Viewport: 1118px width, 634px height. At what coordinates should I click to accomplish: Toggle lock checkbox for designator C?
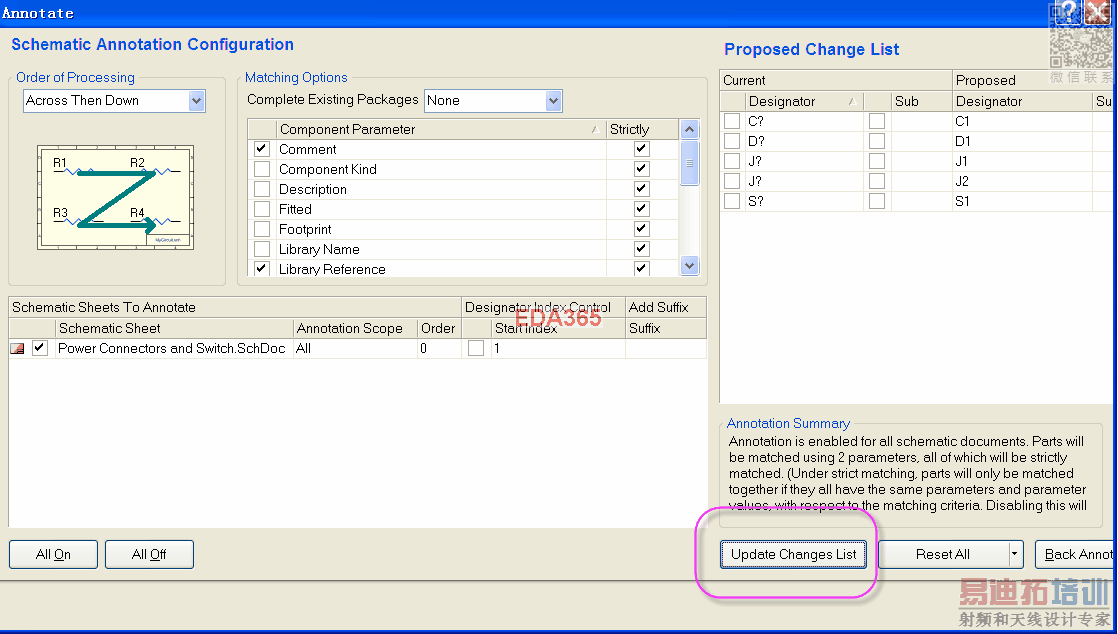point(732,121)
